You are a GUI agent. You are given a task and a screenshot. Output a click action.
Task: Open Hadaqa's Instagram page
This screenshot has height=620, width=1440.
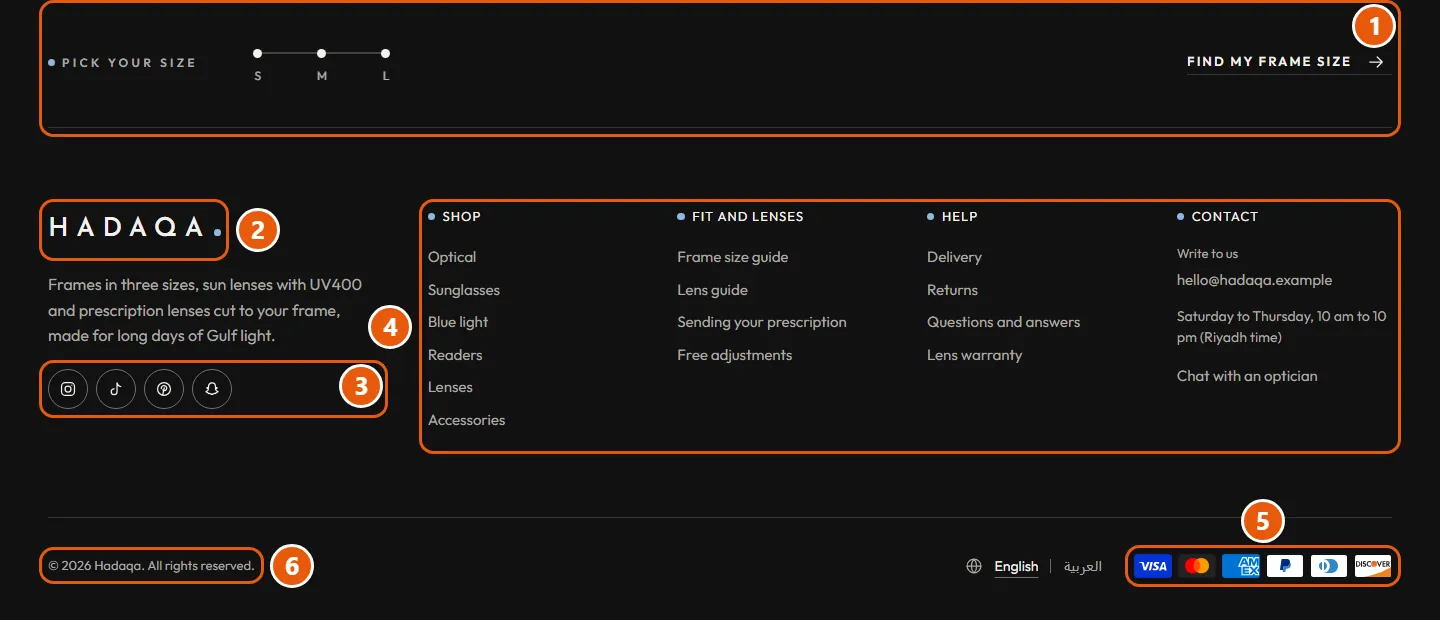tap(68, 389)
